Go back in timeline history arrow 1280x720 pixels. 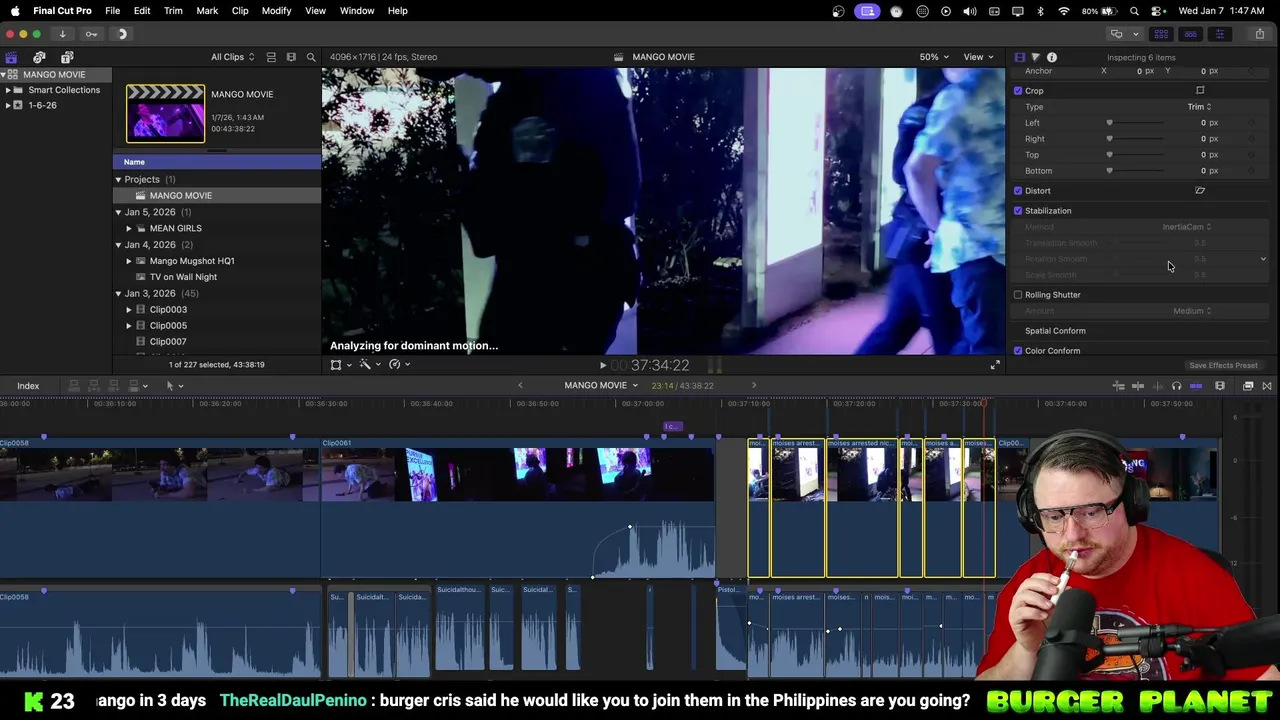pyautogui.click(x=520, y=386)
